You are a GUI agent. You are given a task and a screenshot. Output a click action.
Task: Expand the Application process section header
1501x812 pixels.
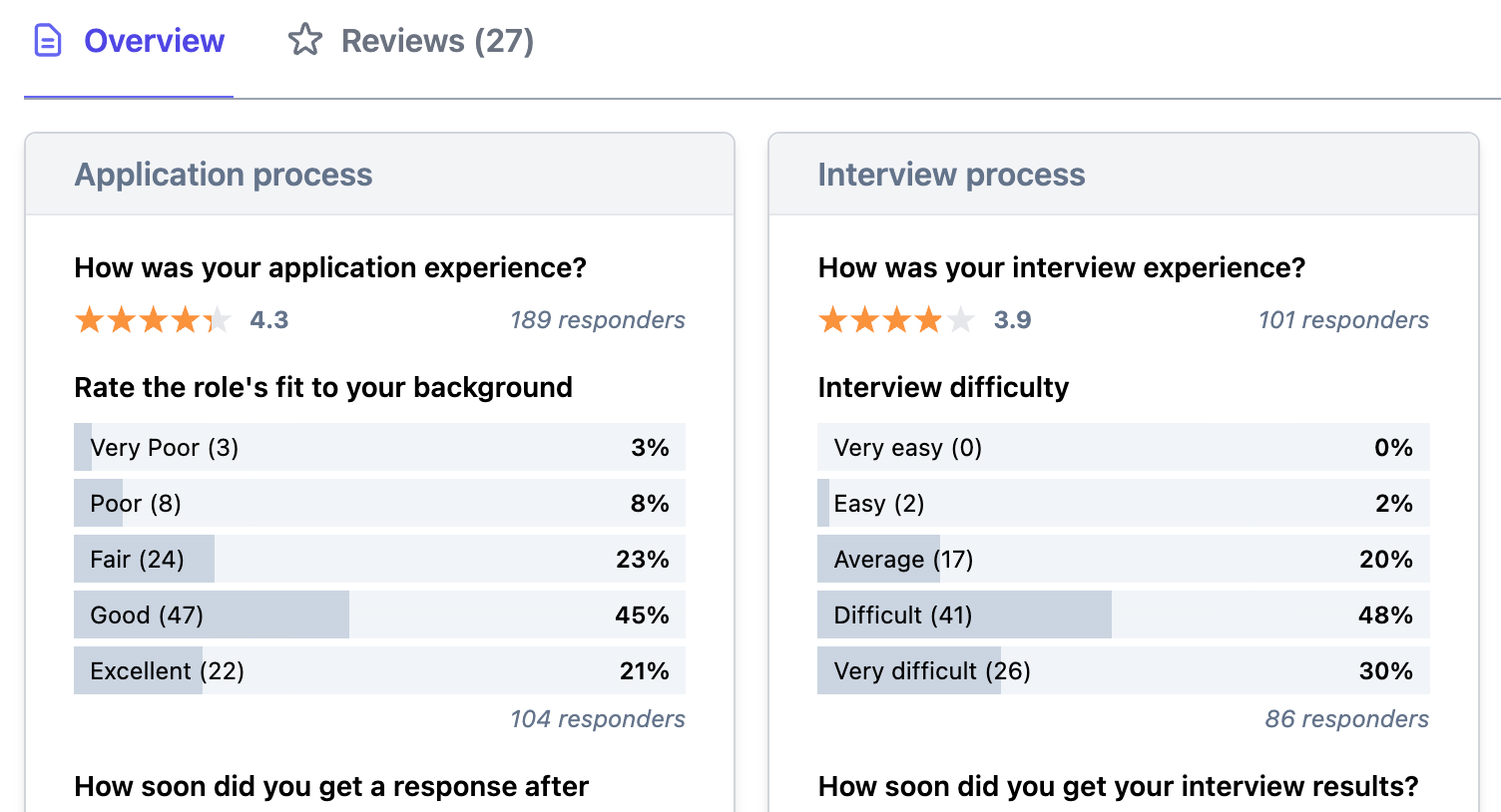tap(223, 174)
